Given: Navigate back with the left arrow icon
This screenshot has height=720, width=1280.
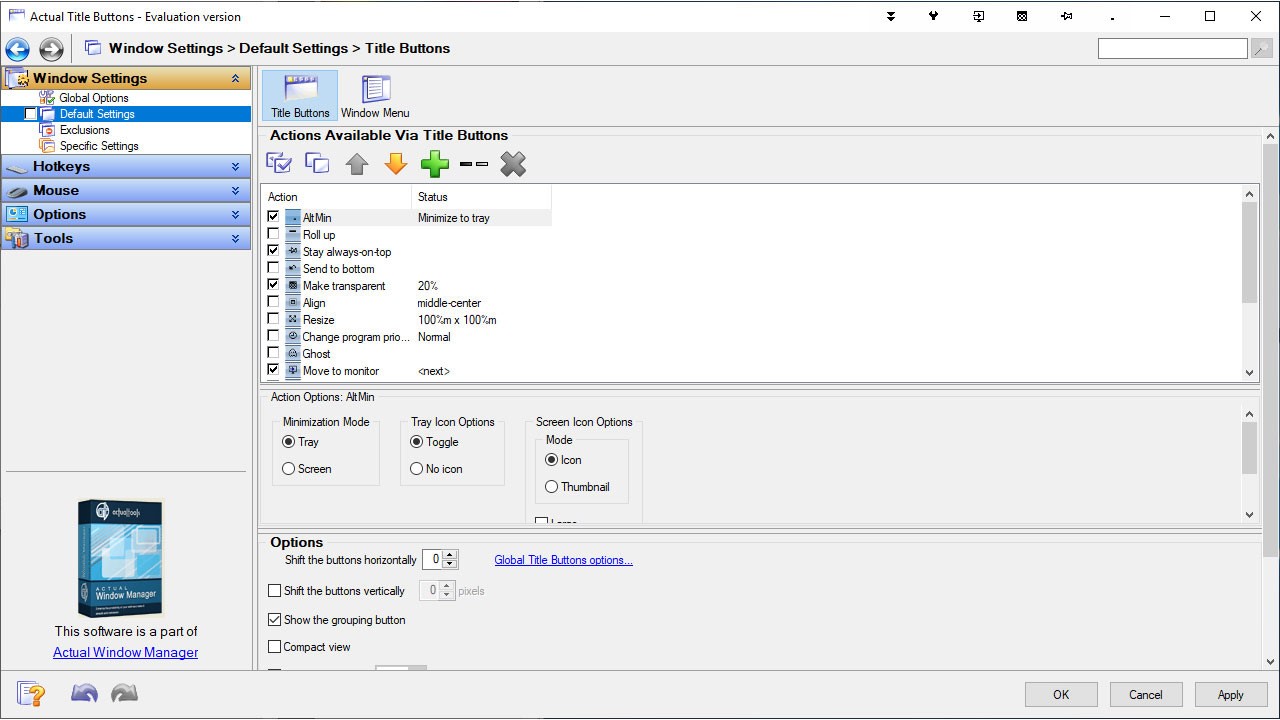Looking at the screenshot, I should point(17,48).
